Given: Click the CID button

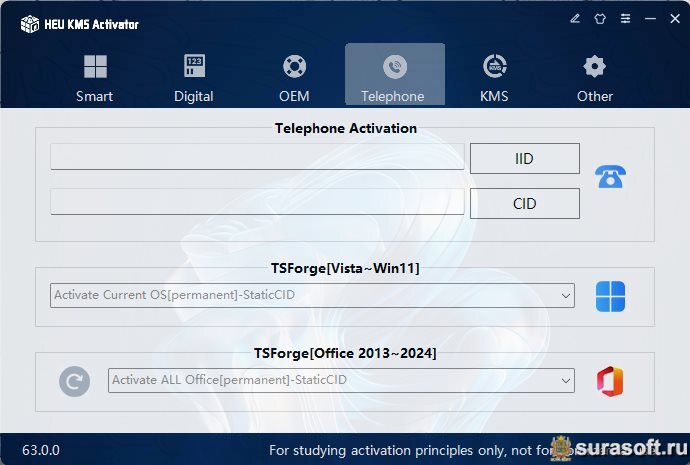Looking at the screenshot, I should pos(525,204).
